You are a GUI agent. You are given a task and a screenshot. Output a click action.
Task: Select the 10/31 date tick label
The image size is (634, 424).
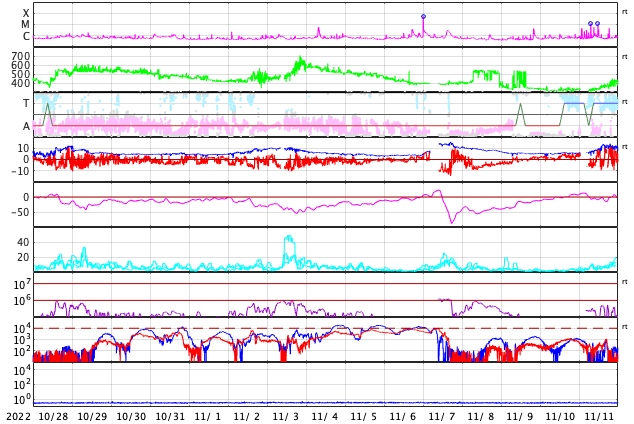(x=170, y=417)
